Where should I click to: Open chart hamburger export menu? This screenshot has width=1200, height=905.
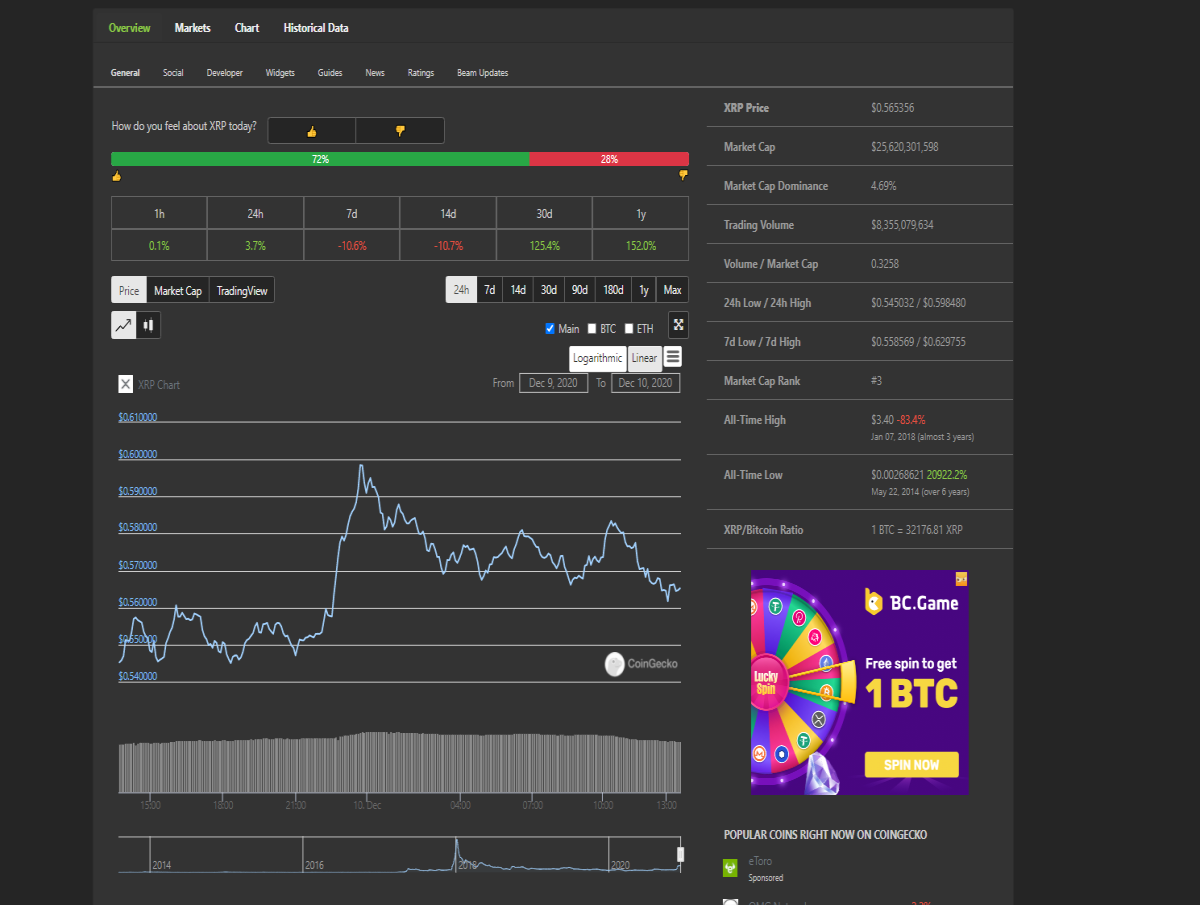click(x=673, y=356)
